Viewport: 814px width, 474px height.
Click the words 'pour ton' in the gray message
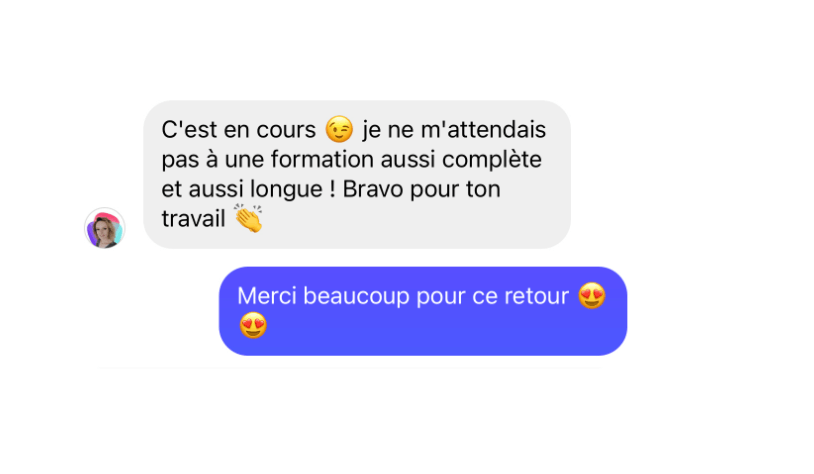tap(455, 189)
